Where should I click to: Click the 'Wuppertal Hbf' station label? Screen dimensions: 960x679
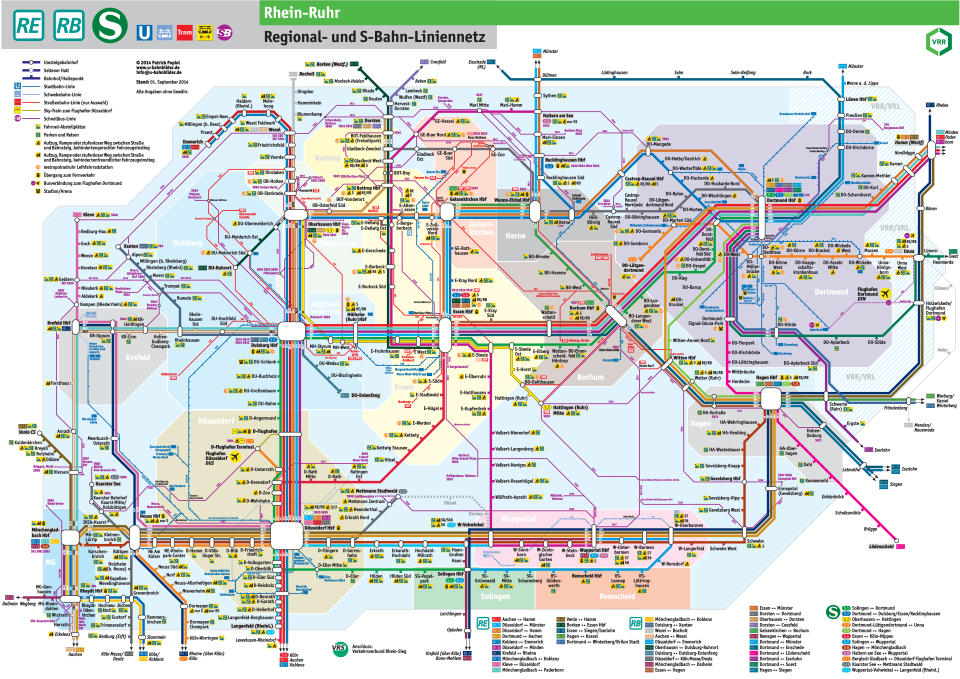click(x=593, y=550)
